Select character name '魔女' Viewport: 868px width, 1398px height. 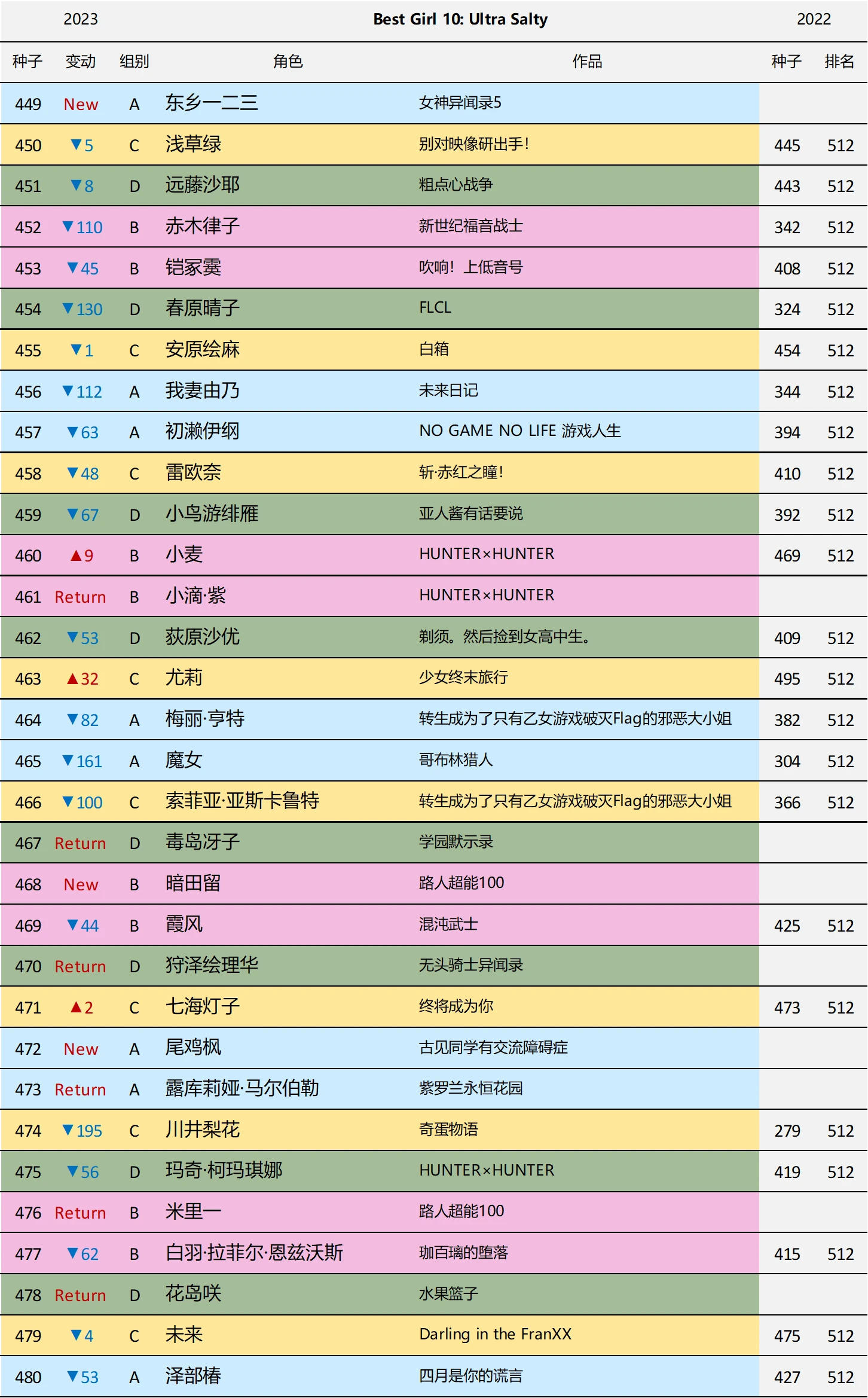tap(184, 760)
